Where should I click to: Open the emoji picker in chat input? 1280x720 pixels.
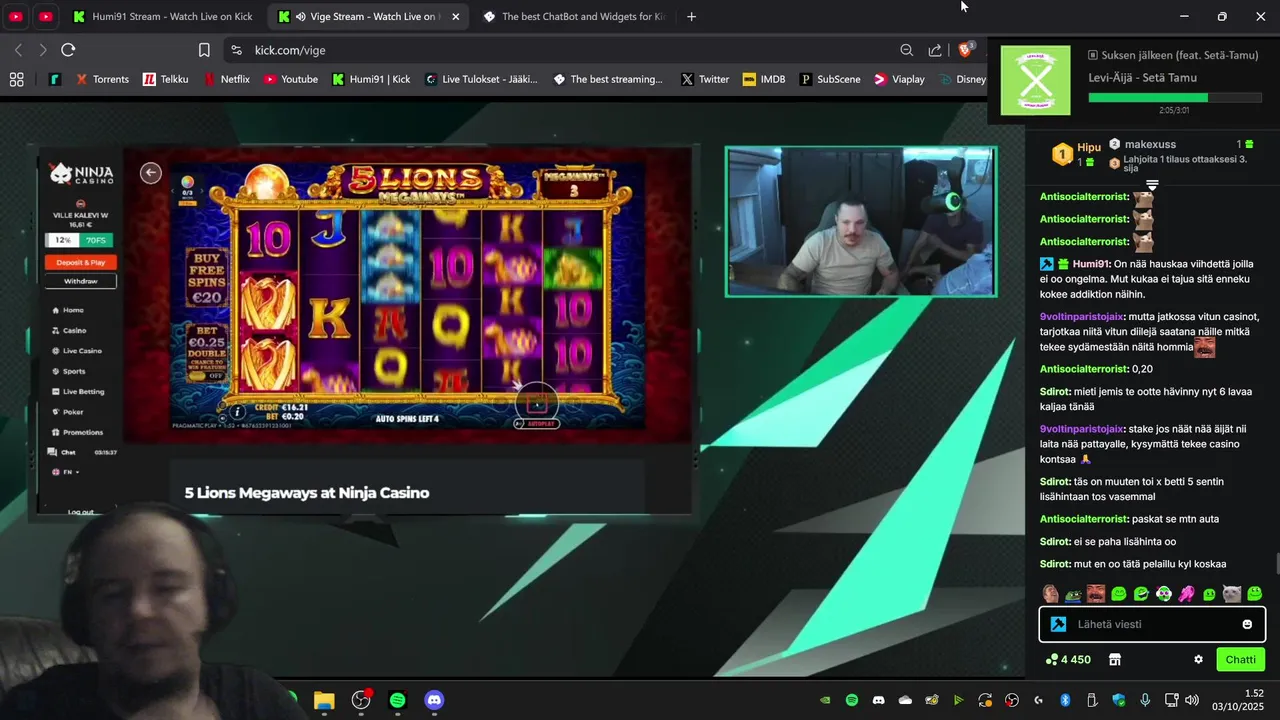pyautogui.click(x=1247, y=624)
